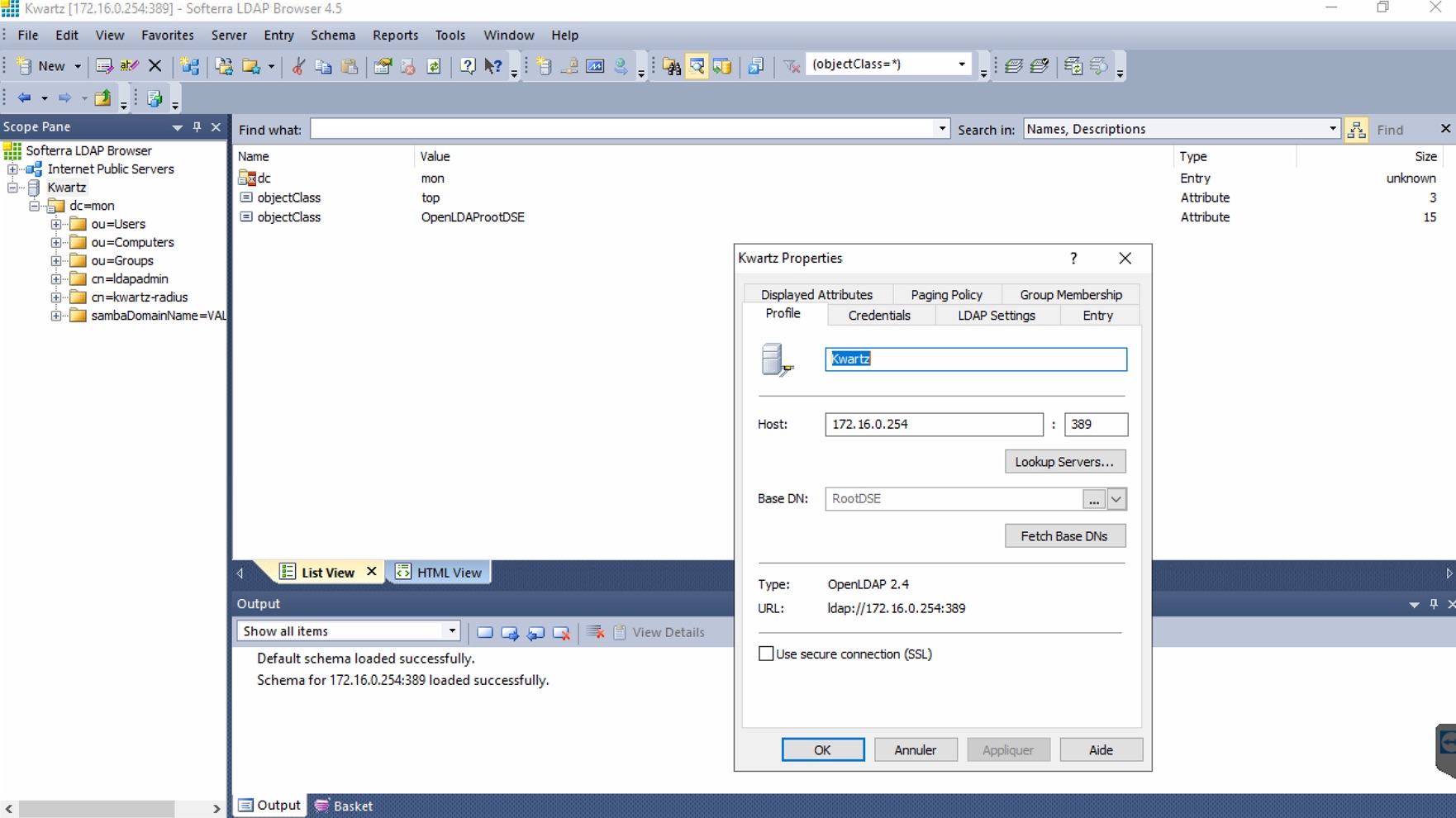Switch to the Basket tab
This screenshot has width=1456, height=818.
[344, 806]
